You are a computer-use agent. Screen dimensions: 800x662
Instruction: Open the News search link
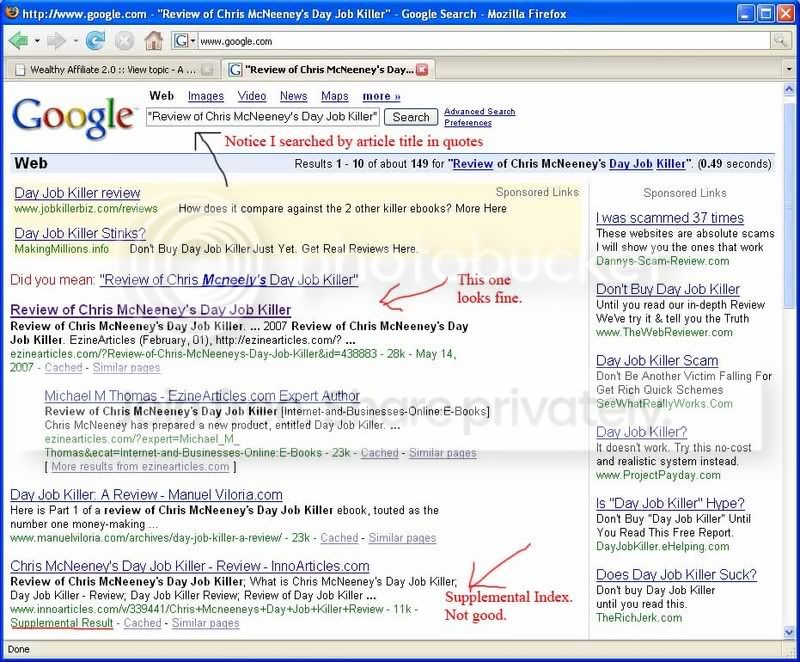point(293,96)
